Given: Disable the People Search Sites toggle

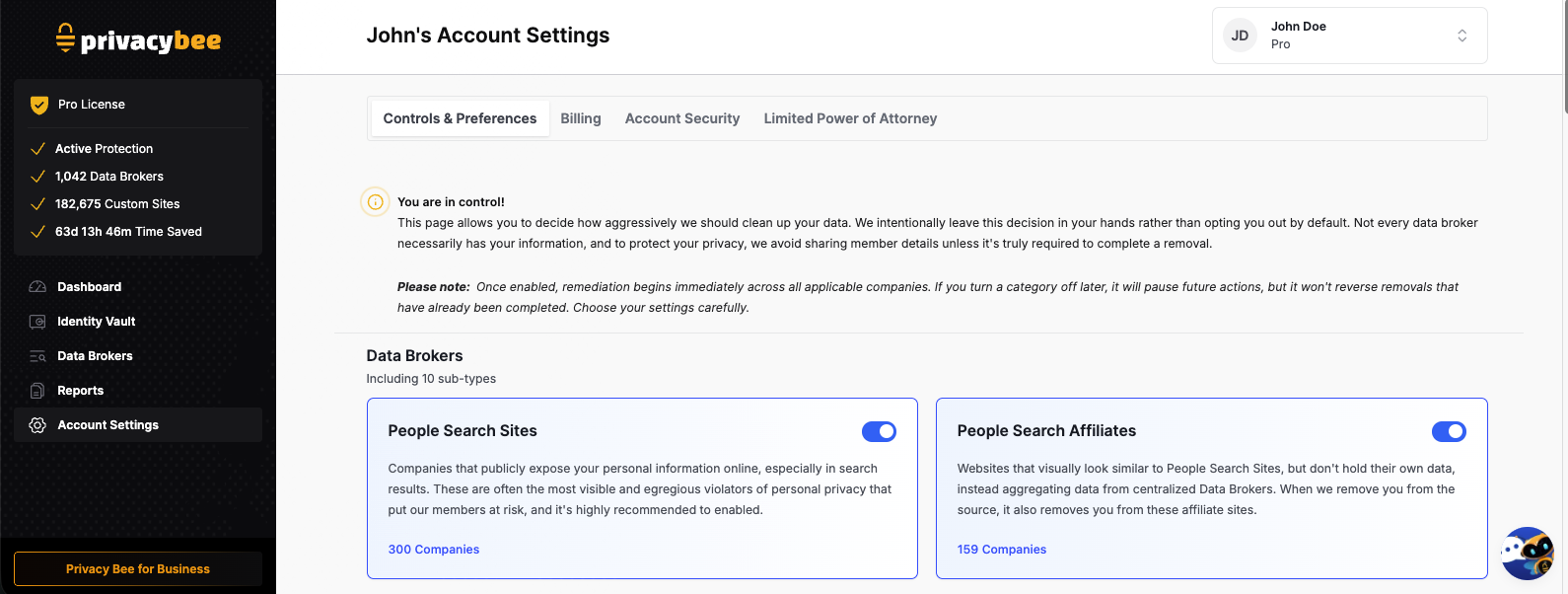Looking at the screenshot, I should tap(879, 431).
